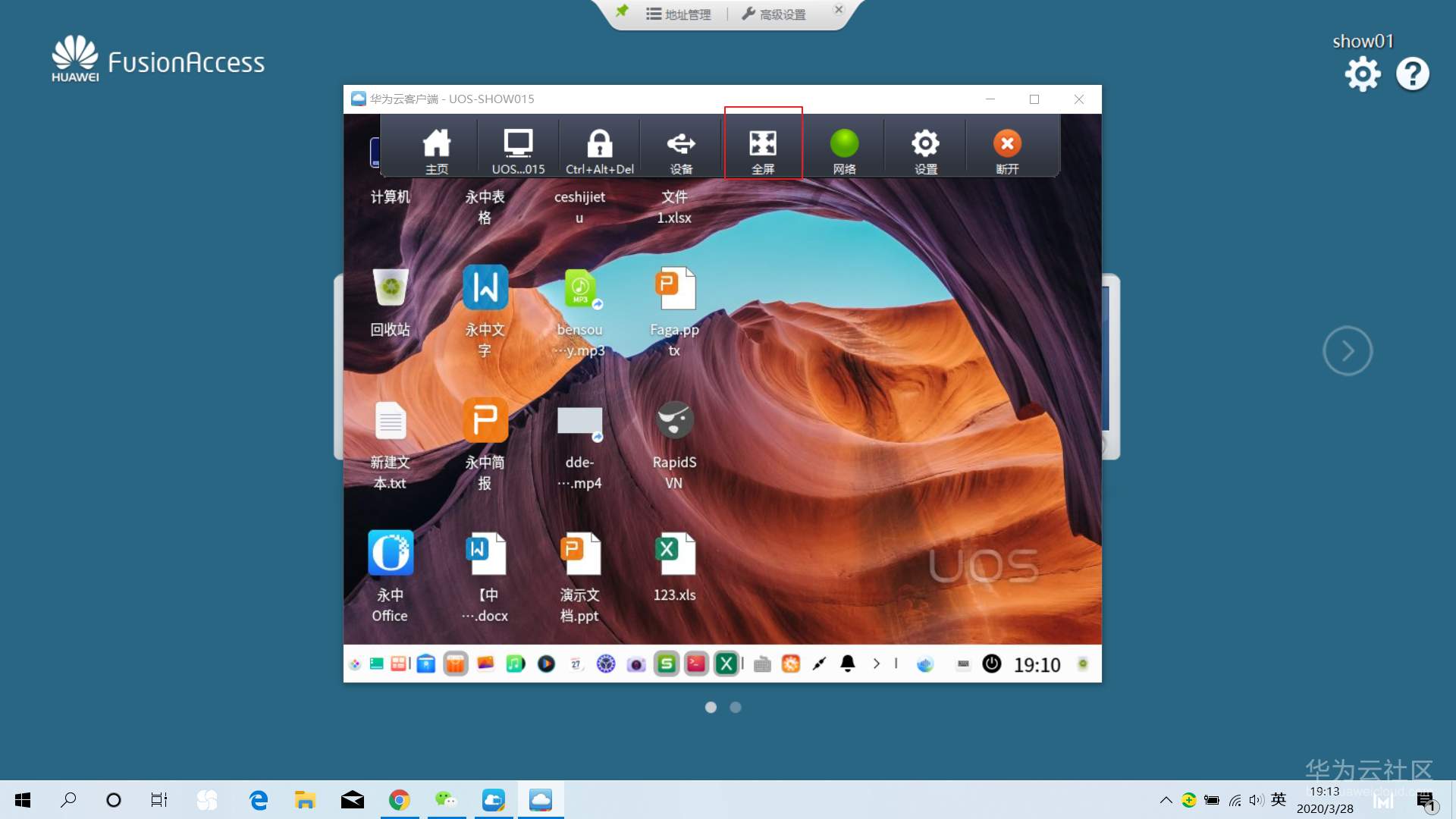Open the 地址管理 menu item

pos(679,14)
